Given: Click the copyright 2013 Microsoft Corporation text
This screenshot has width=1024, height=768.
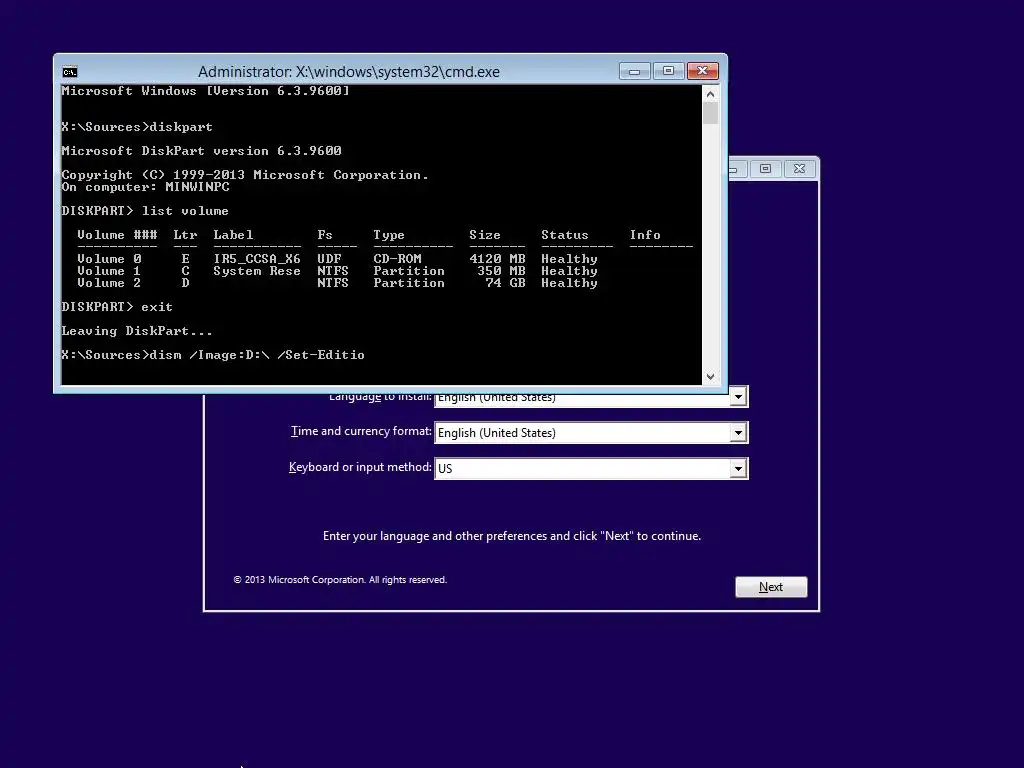Looking at the screenshot, I should (x=340, y=580).
